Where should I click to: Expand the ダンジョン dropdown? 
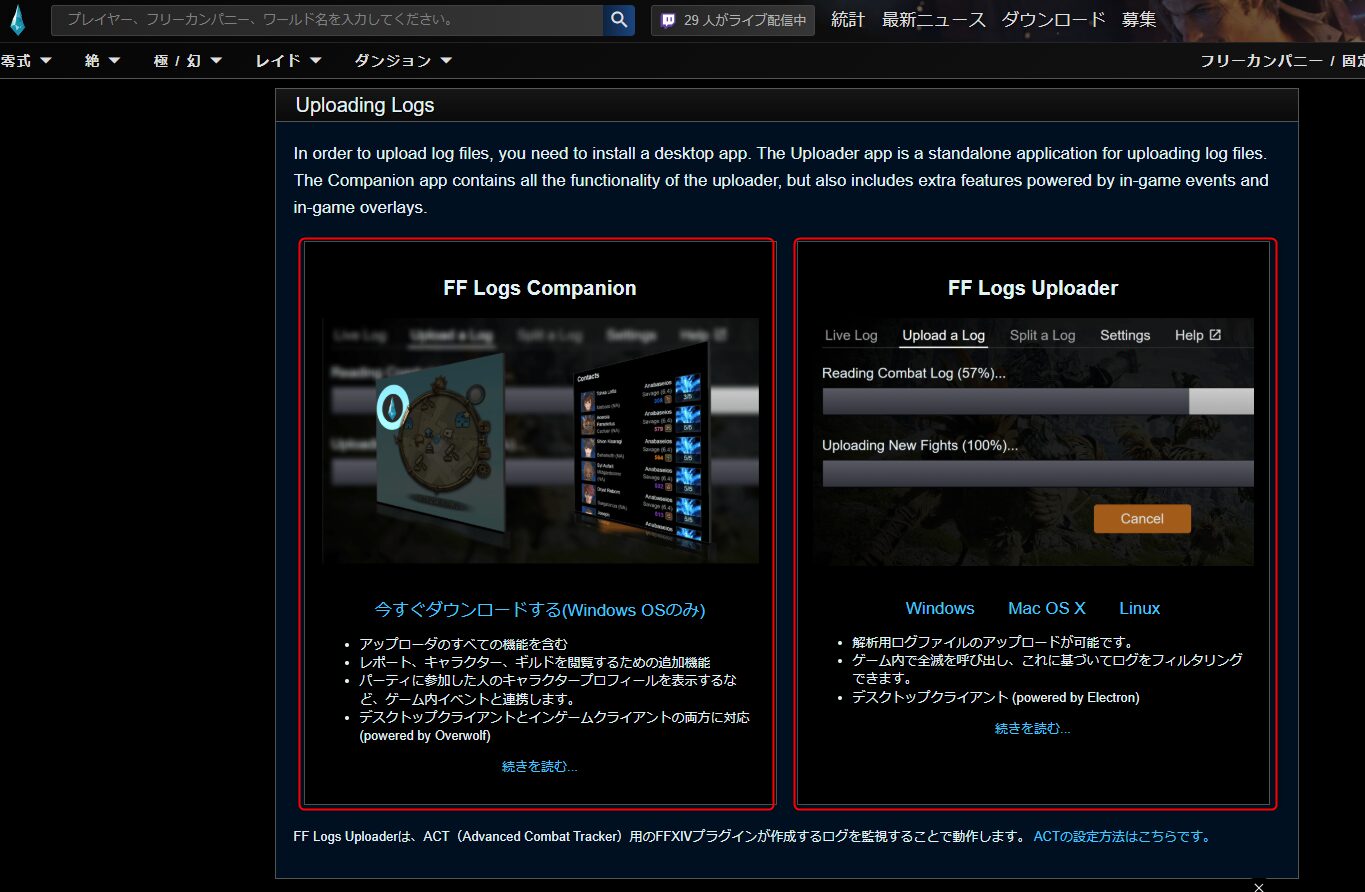[x=400, y=60]
